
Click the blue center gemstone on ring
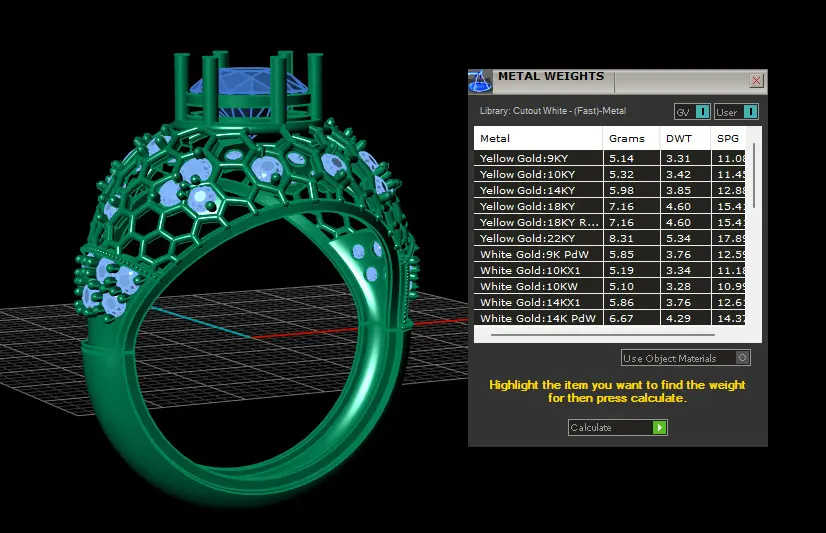(248, 84)
